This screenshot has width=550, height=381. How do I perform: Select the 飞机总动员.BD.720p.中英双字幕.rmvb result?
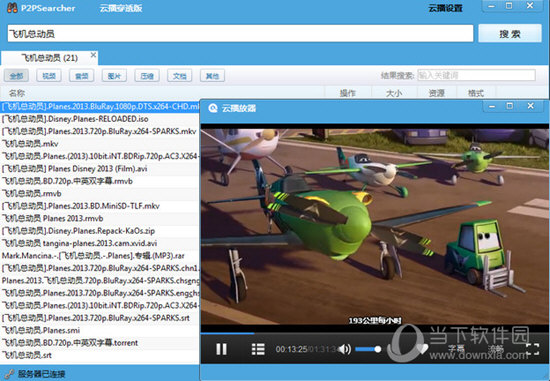pyautogui.click(x=100, y=181)
